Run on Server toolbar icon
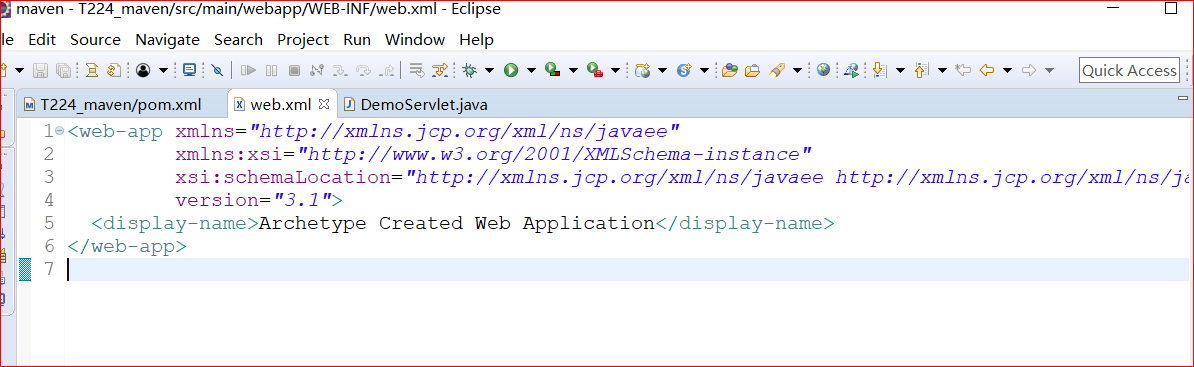Screen dimensions: 1194x367 (x=851, y=71)
